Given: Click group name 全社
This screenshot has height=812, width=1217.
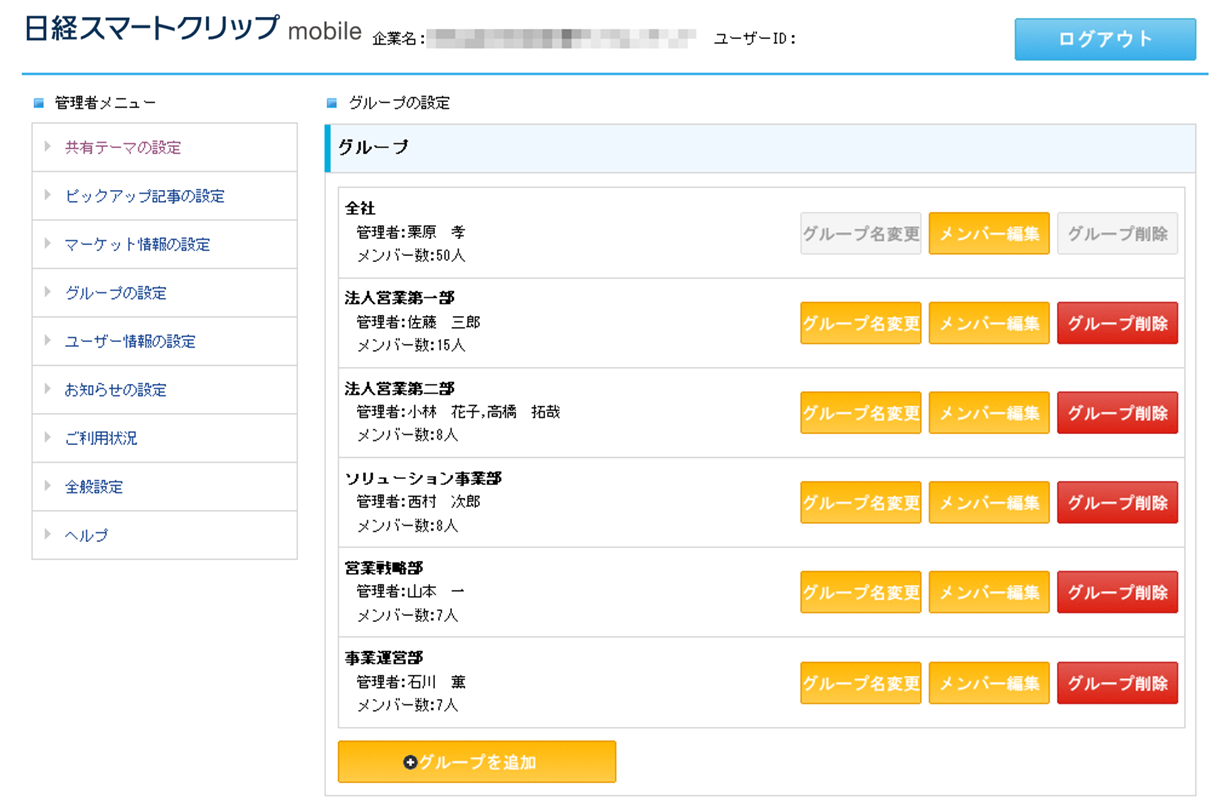Looking at the screenshot, I should point(360,208).
